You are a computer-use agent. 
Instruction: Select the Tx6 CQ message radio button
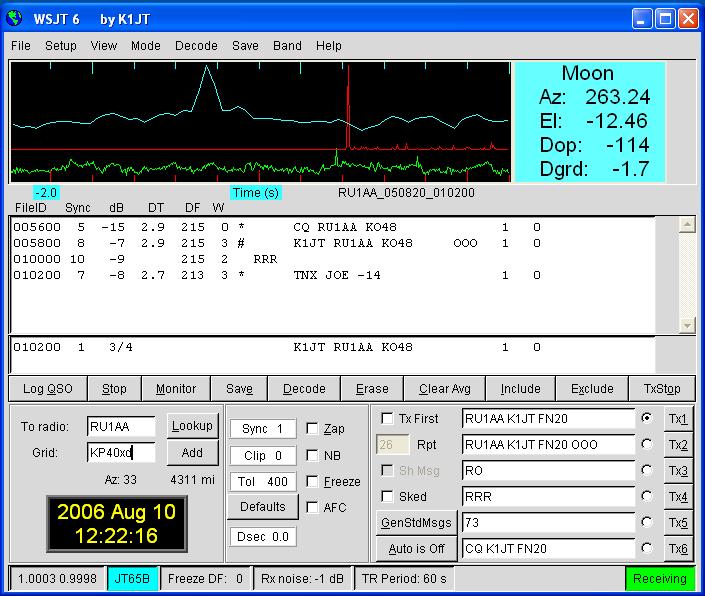click(x=646, y=548)
